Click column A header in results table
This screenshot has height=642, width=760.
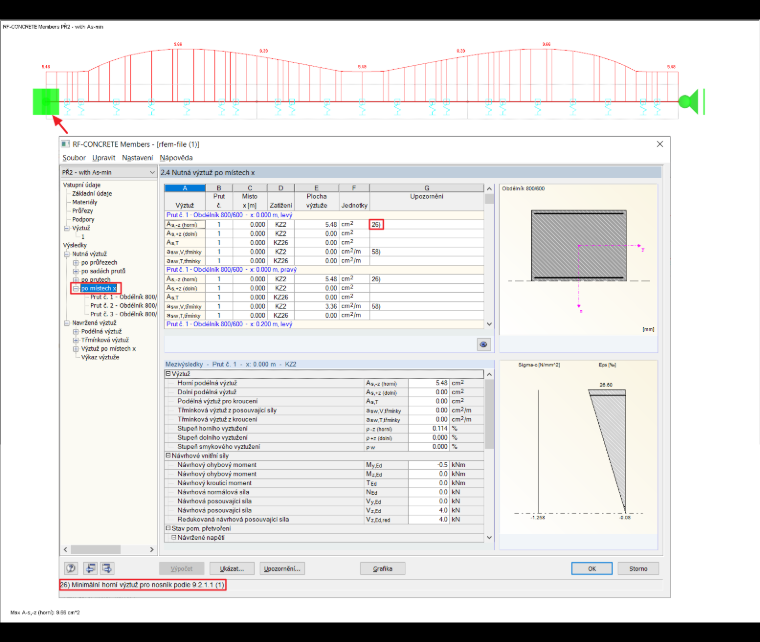click(185, 188)
